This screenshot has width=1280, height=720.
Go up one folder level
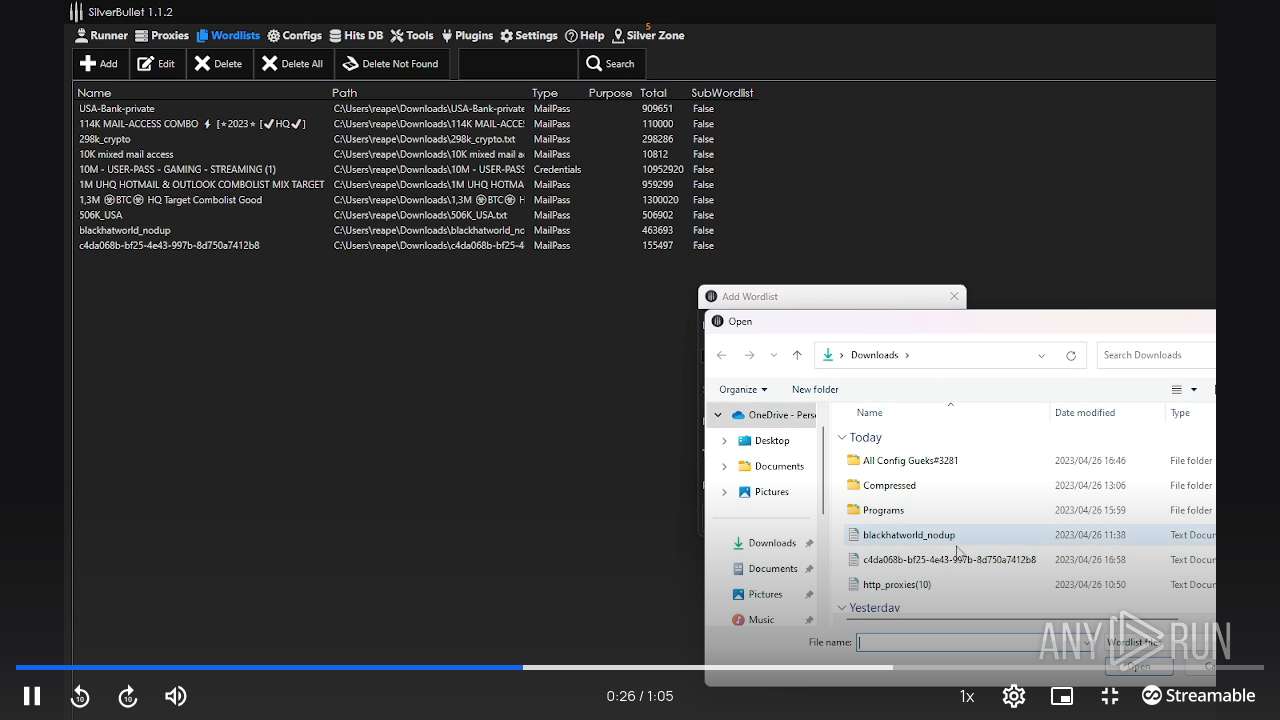(x=797, y=355)
